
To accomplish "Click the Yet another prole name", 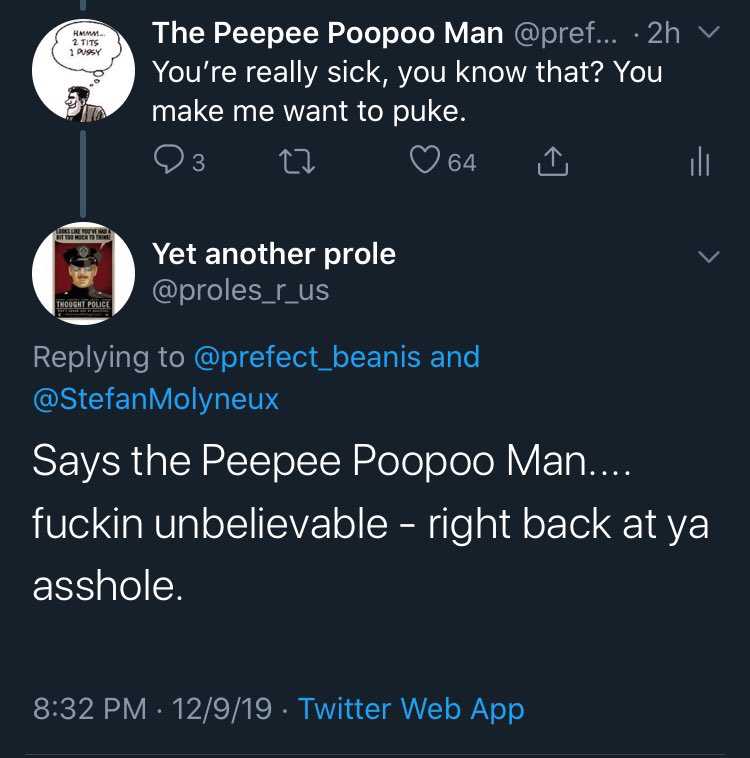I will 273,254.
